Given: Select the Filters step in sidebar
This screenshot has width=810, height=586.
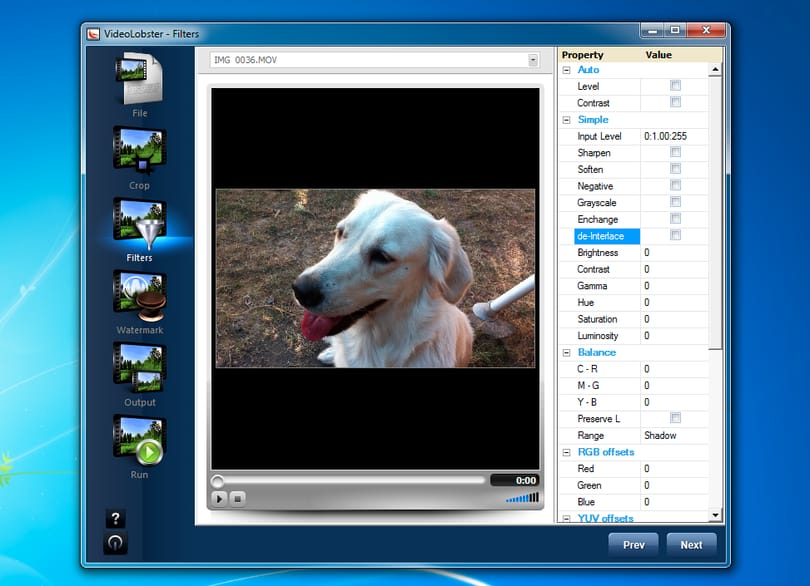Looking at the screenshot, I should (139, 230).
